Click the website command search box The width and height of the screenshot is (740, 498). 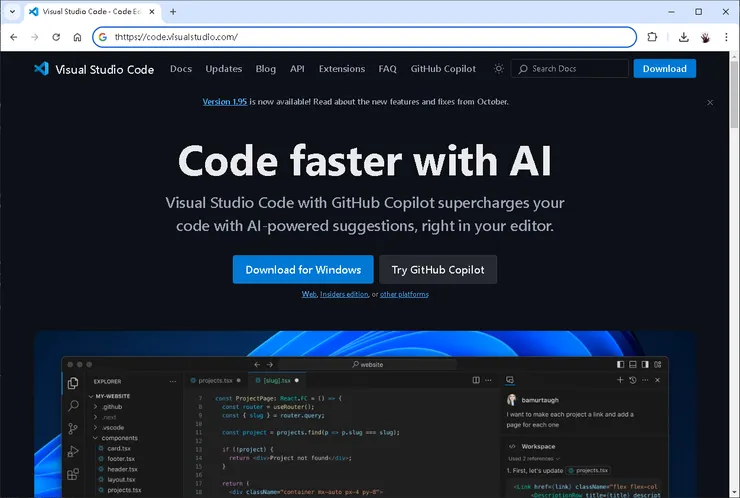pyautogui.click(x=368, y=364)
